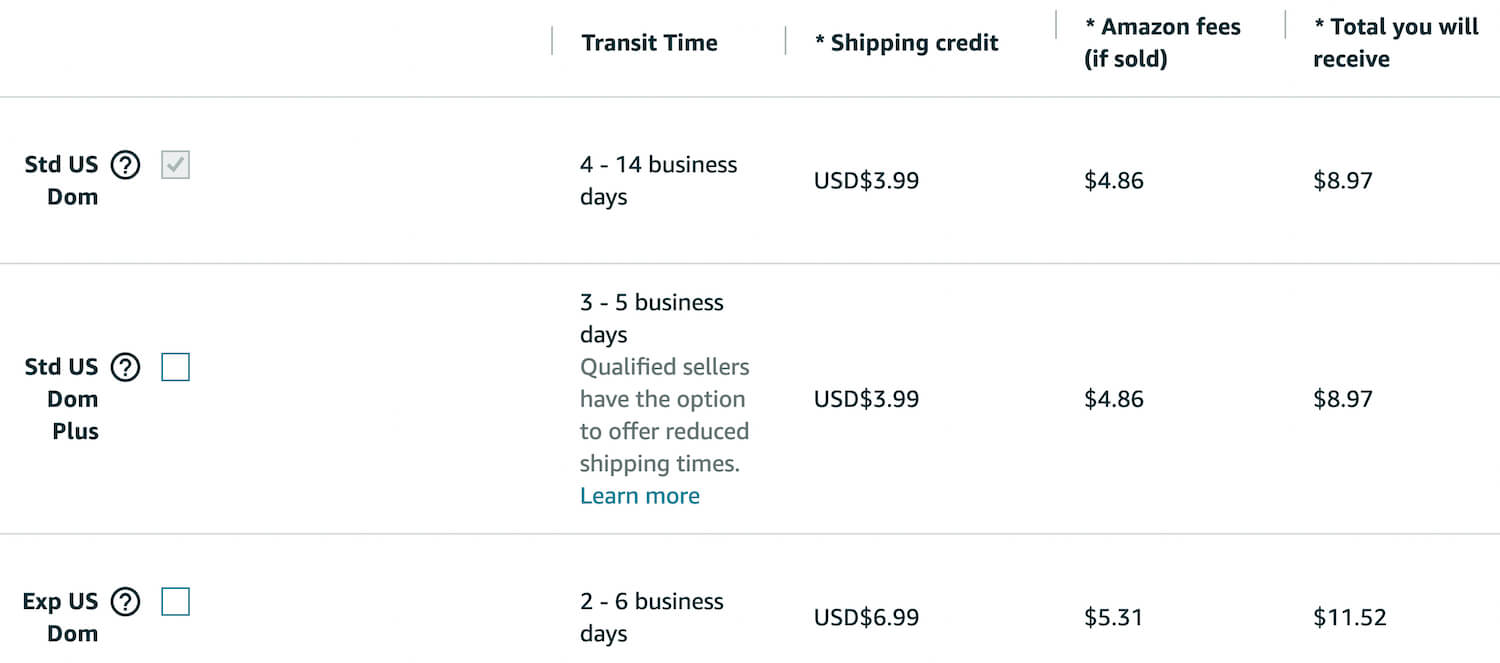Select the Total you will receive header

pos(1396,43)
